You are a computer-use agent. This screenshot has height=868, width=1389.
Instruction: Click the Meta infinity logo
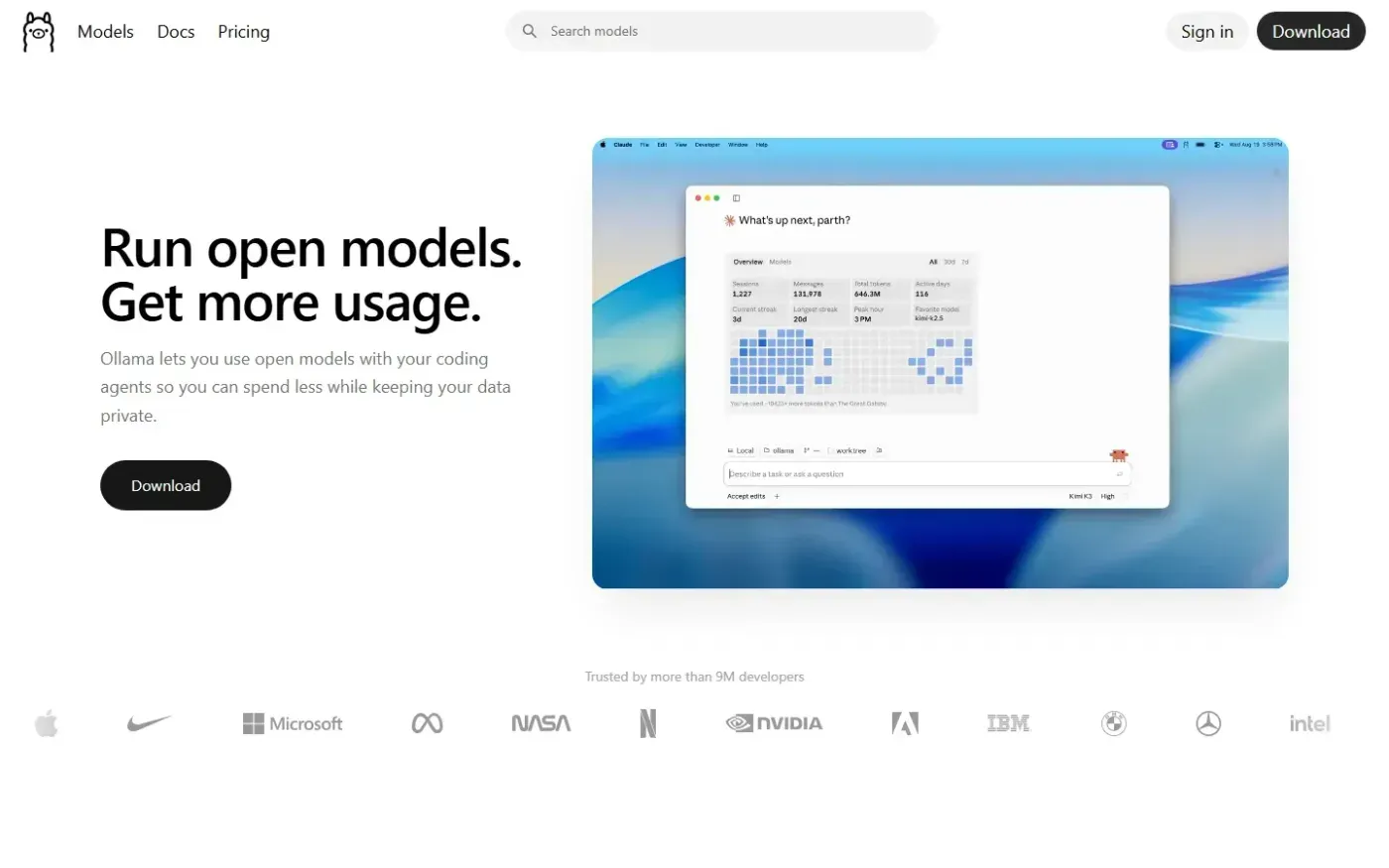[428, 723]
